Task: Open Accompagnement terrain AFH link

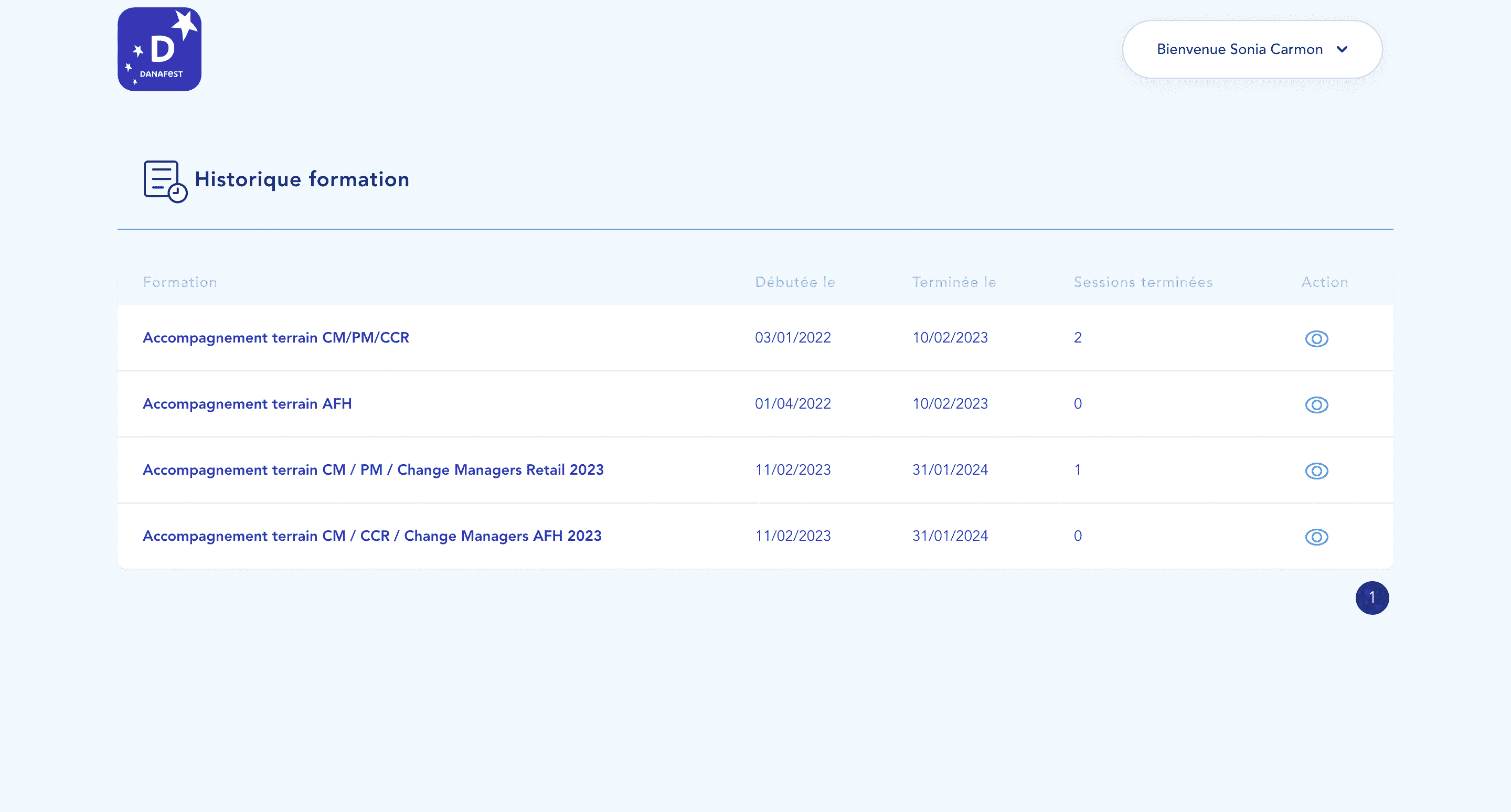Action: pyautogui.click(x=247, y=404)
